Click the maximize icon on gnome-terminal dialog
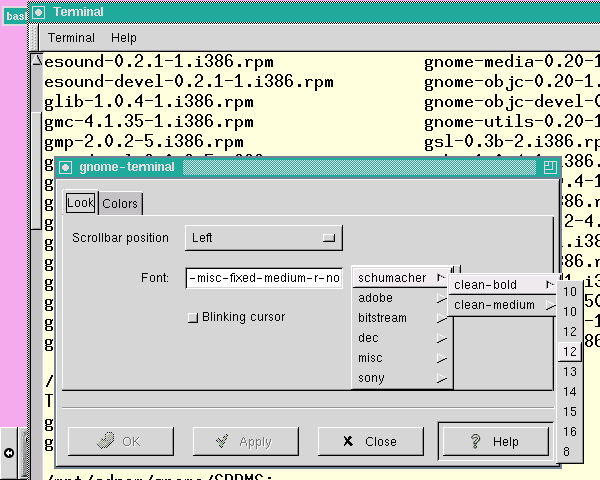Screen dimensions: 600x480 [549, 167]
